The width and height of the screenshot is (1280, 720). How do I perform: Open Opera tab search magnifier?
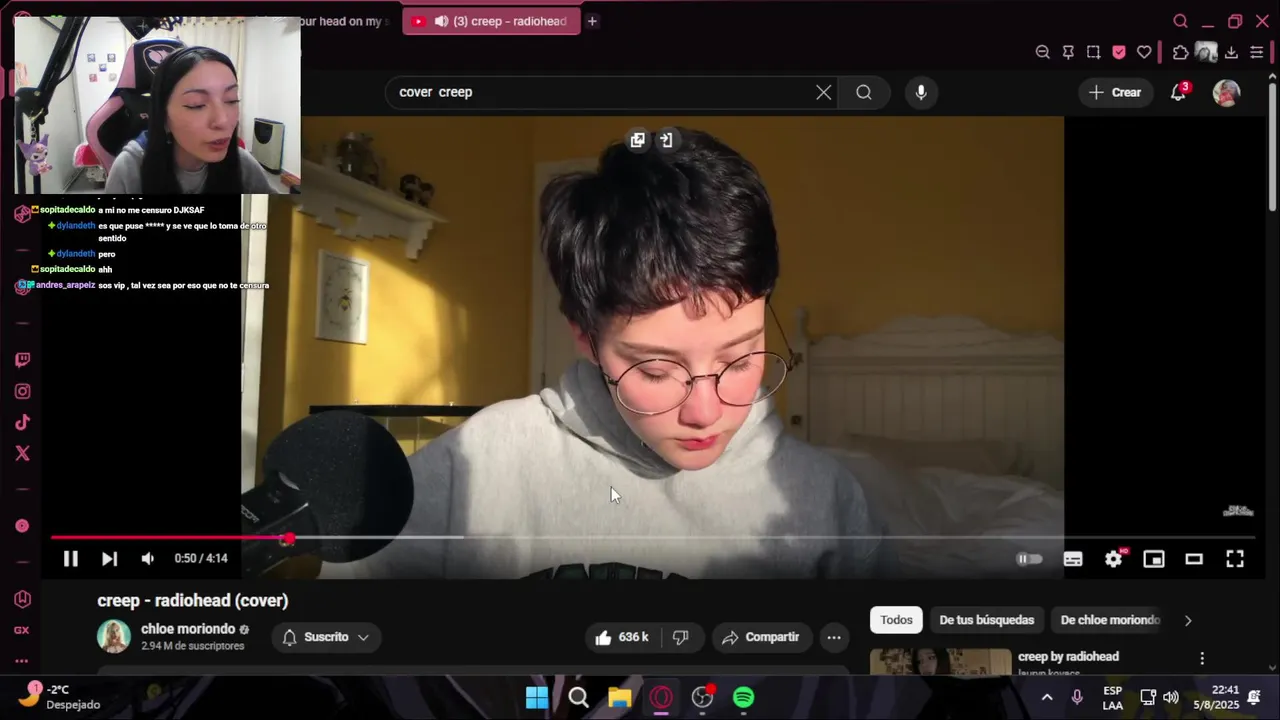click(x=1180, y=21)
